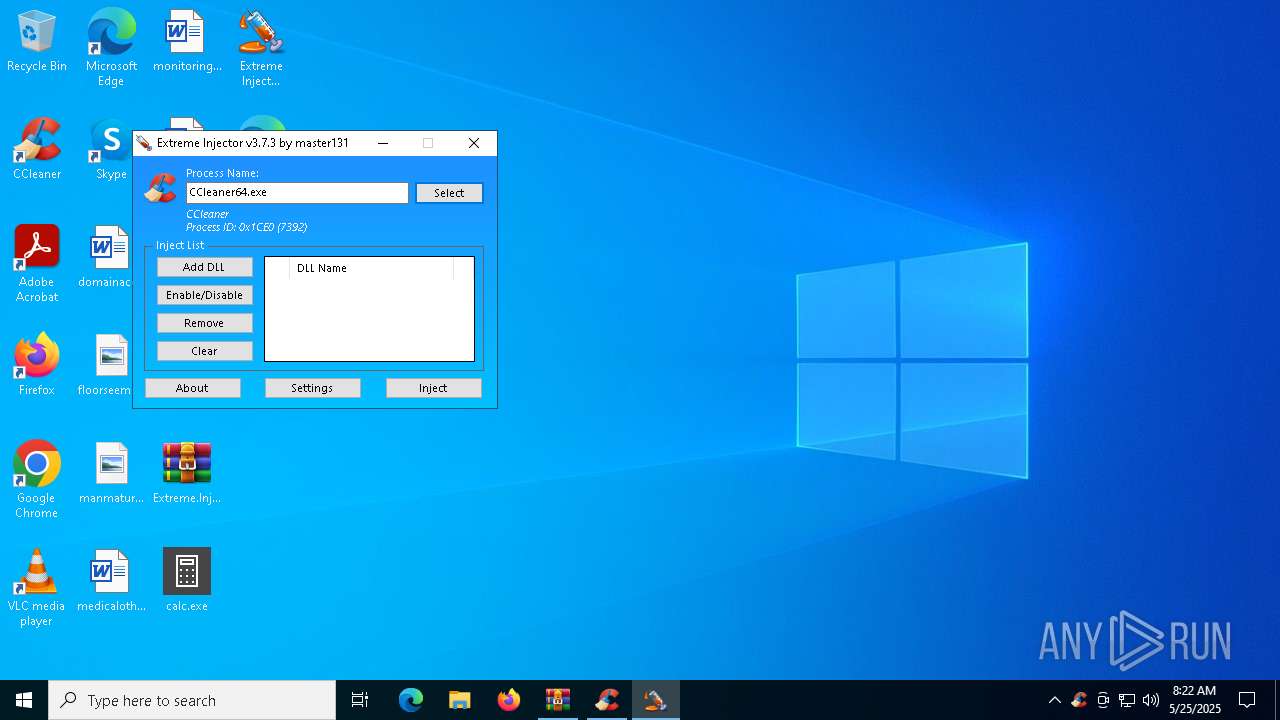The width and height of the screenshot is (1280, 720).
Task: Select the Extreme.Inj WinRAR archive icon
Action: coord(187,474)
